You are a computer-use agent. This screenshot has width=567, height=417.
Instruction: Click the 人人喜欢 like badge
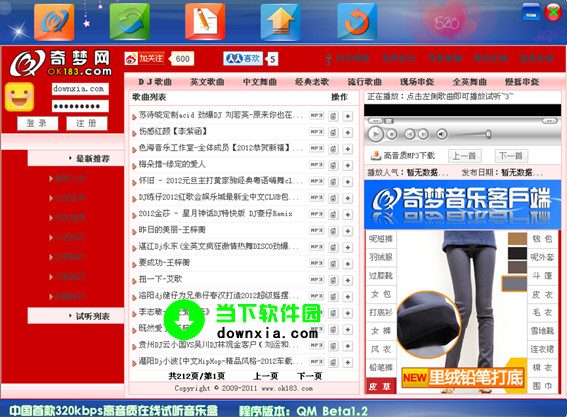tap(243, 59)
